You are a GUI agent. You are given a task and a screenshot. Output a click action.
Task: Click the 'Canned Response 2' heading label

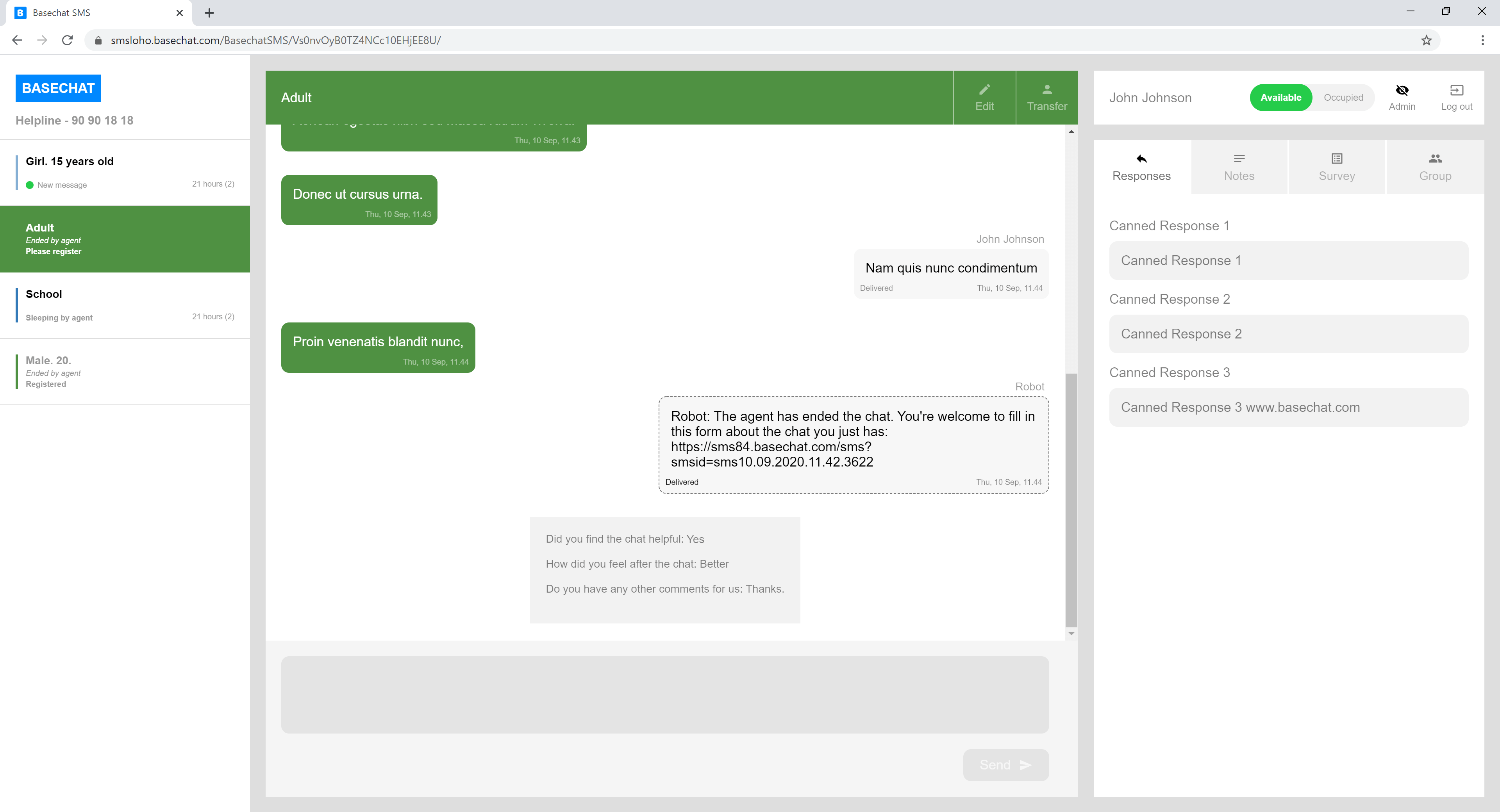1169,299
